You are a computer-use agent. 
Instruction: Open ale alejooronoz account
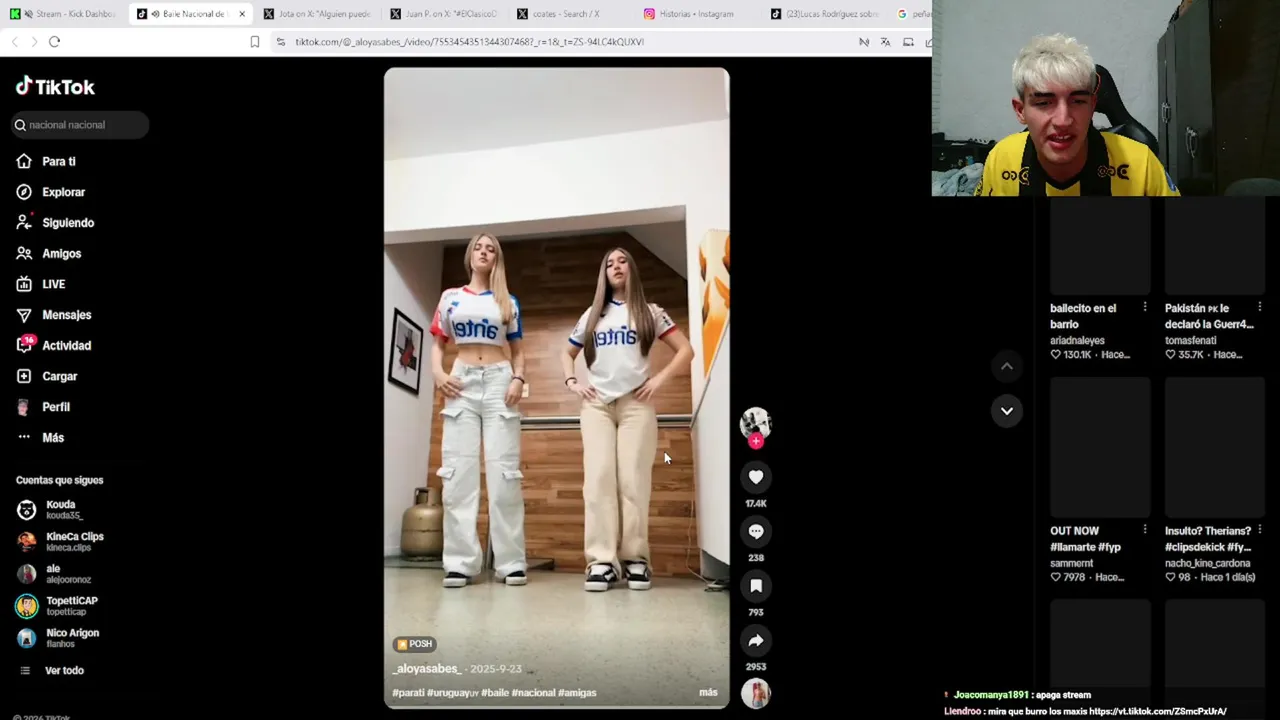click(54, 574)
